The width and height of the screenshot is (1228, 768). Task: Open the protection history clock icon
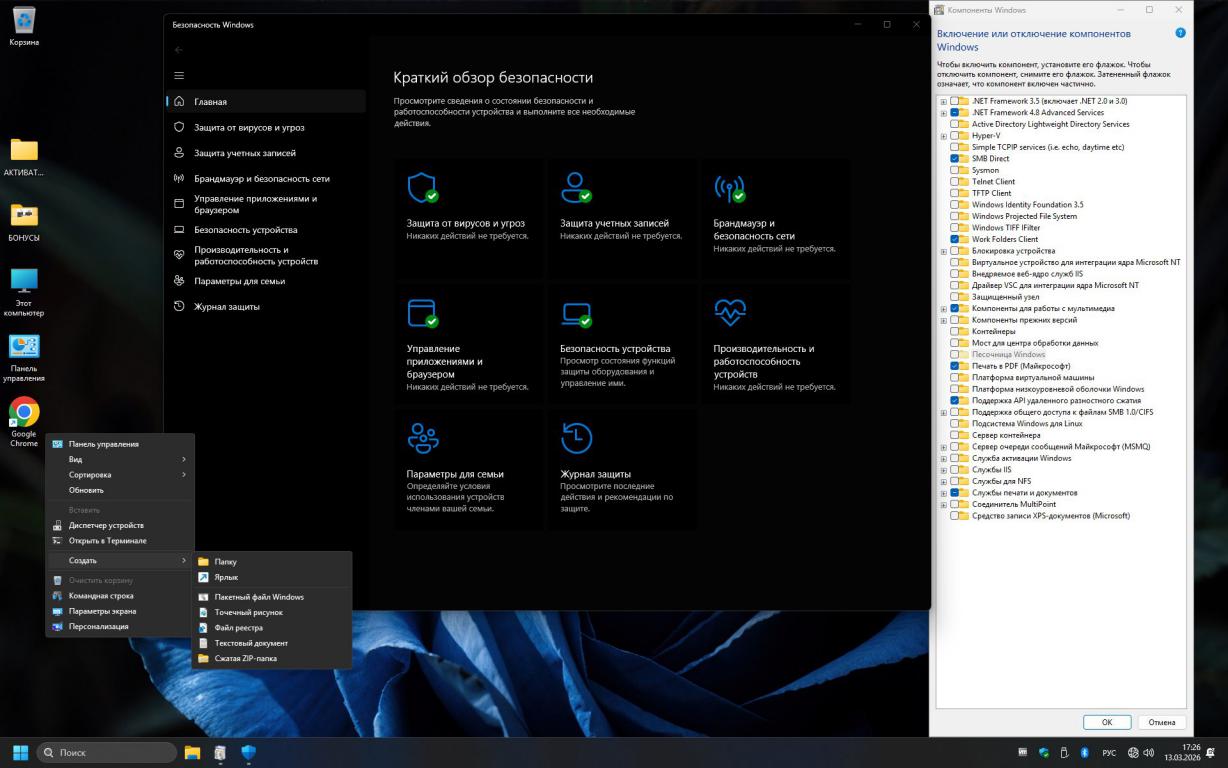(x=576, y=438)
